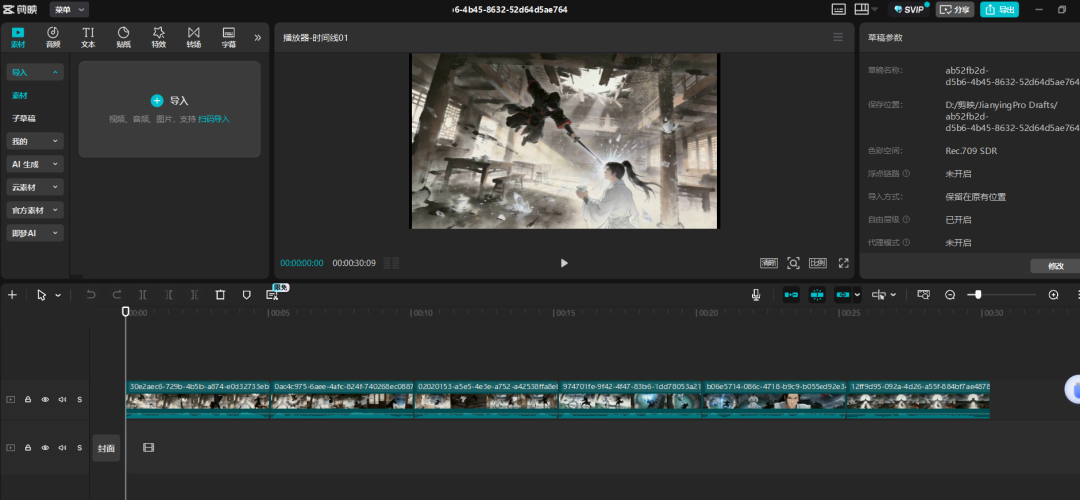Viewport: 1080px width, 500px height.
Task: Enter fullscreen preview mode
Action: point(843,263)
